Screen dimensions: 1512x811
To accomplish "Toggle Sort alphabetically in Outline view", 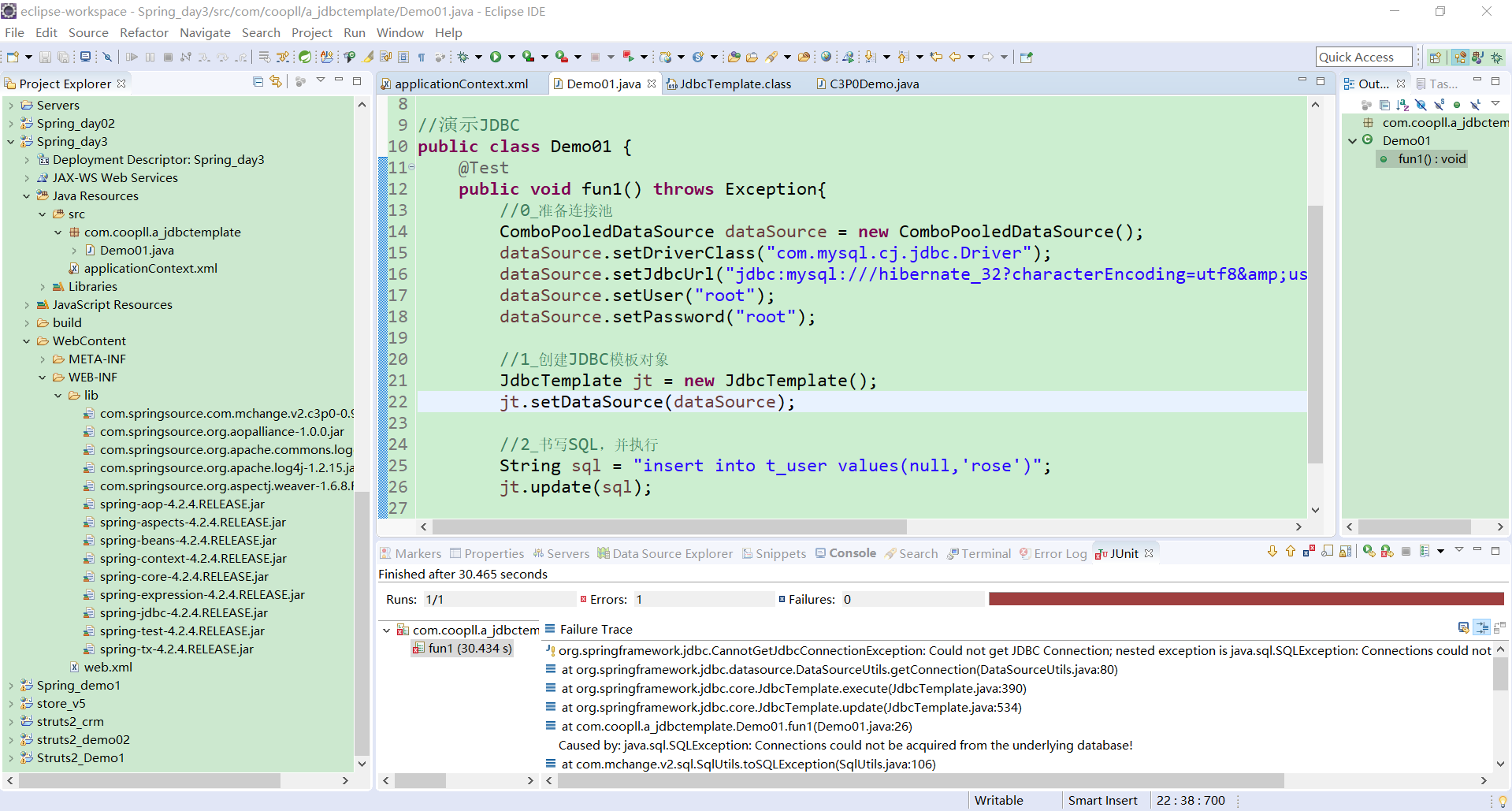I will (1402, 105).
